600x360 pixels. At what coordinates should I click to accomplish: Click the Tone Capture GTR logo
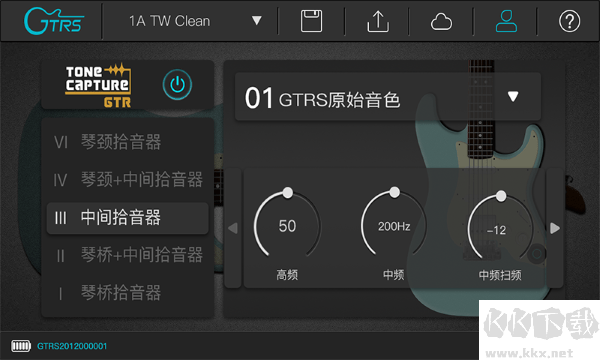tap(98, 86)
